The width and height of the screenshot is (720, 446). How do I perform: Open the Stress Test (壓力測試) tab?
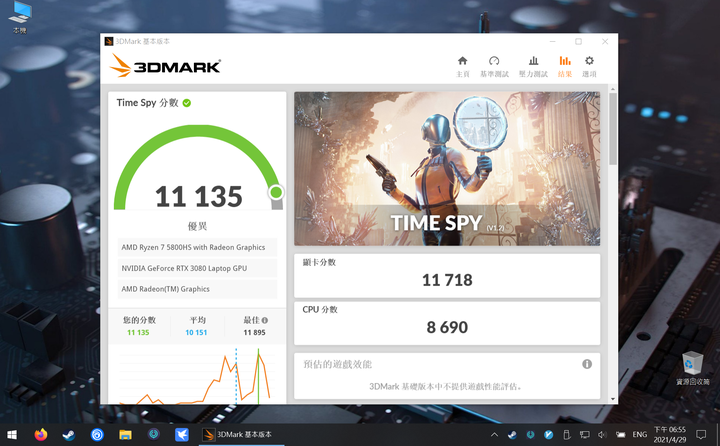tap(533, 67)
